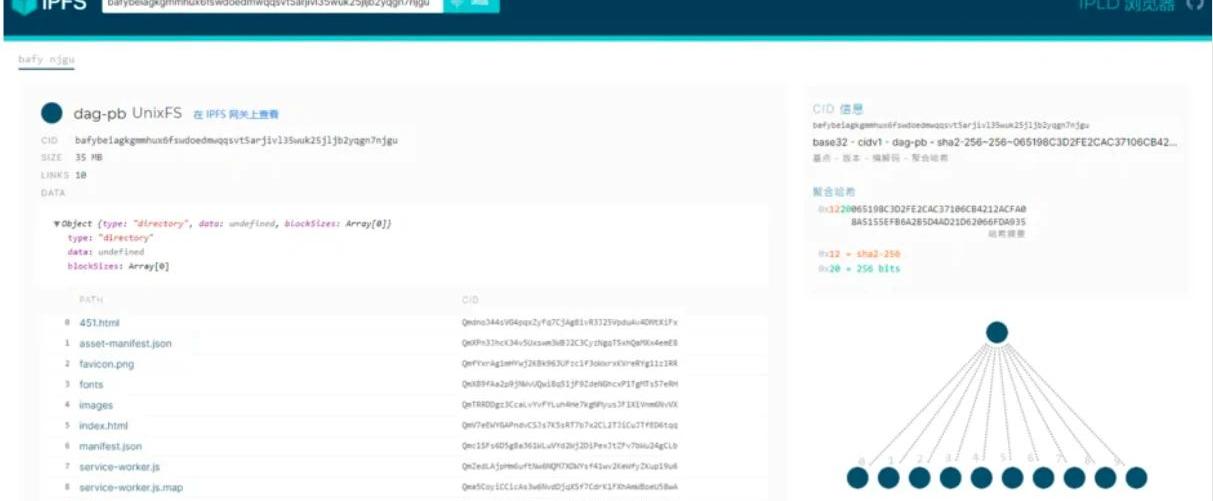Click the PATH column header

[x=91, y=299]
